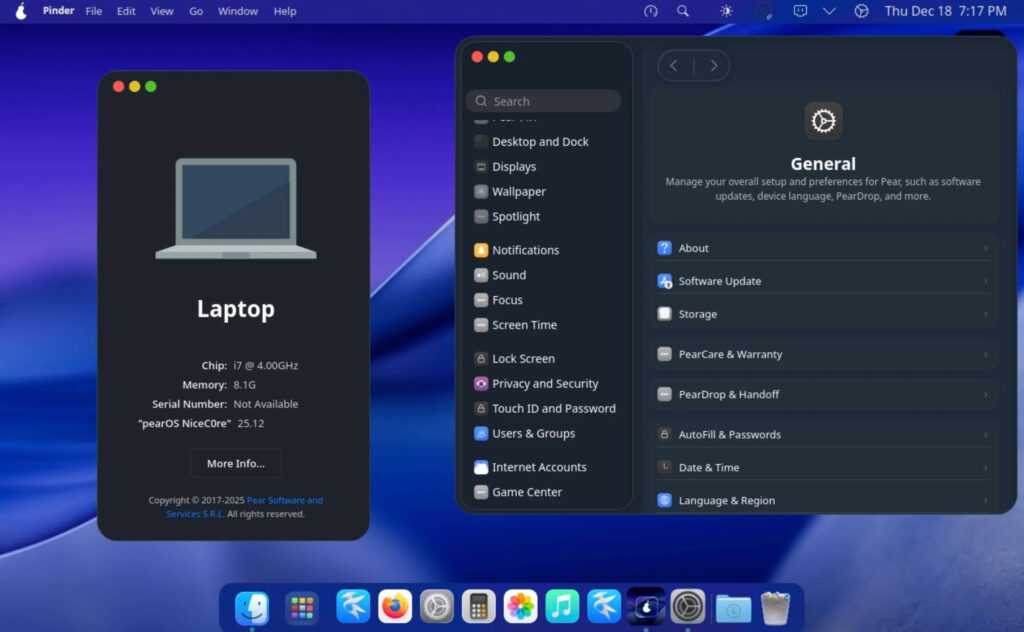This screenshot has height=632, width=1024.
Task: Launch Calculator from the dock
Action: (479, 606)
